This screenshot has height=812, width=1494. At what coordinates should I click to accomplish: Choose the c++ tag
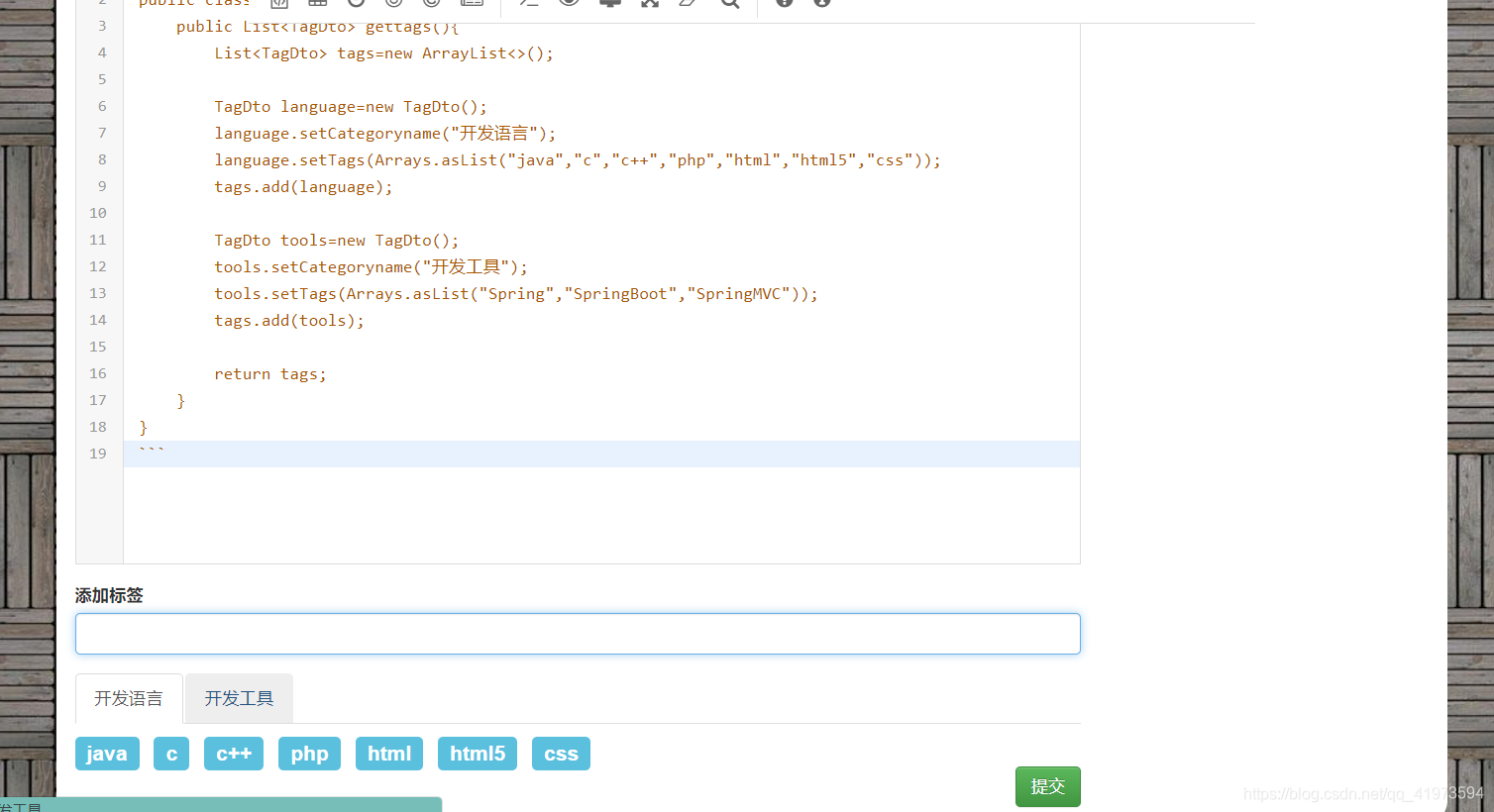(234, 754)
